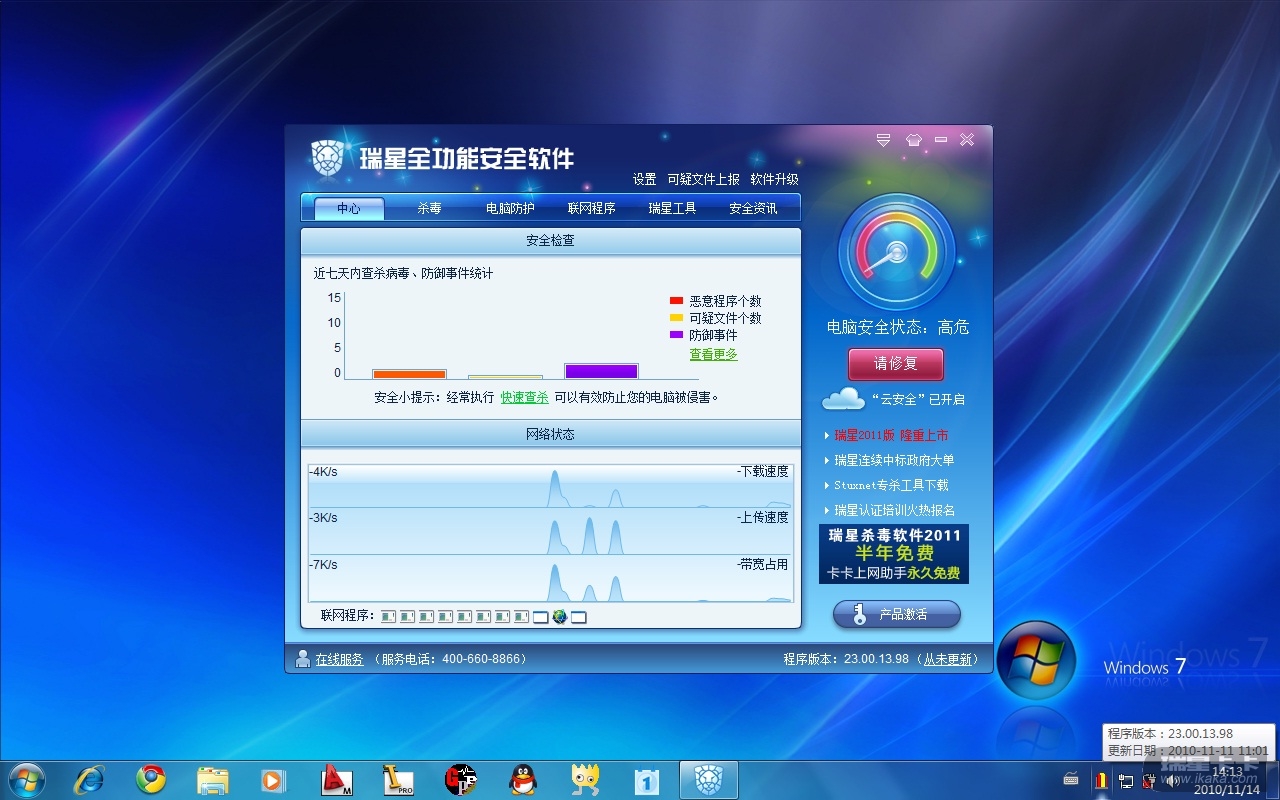This screenshot has width=1280, height=800.
Task: Launch Internet Explorer from the taskbar
Action: 90,780
